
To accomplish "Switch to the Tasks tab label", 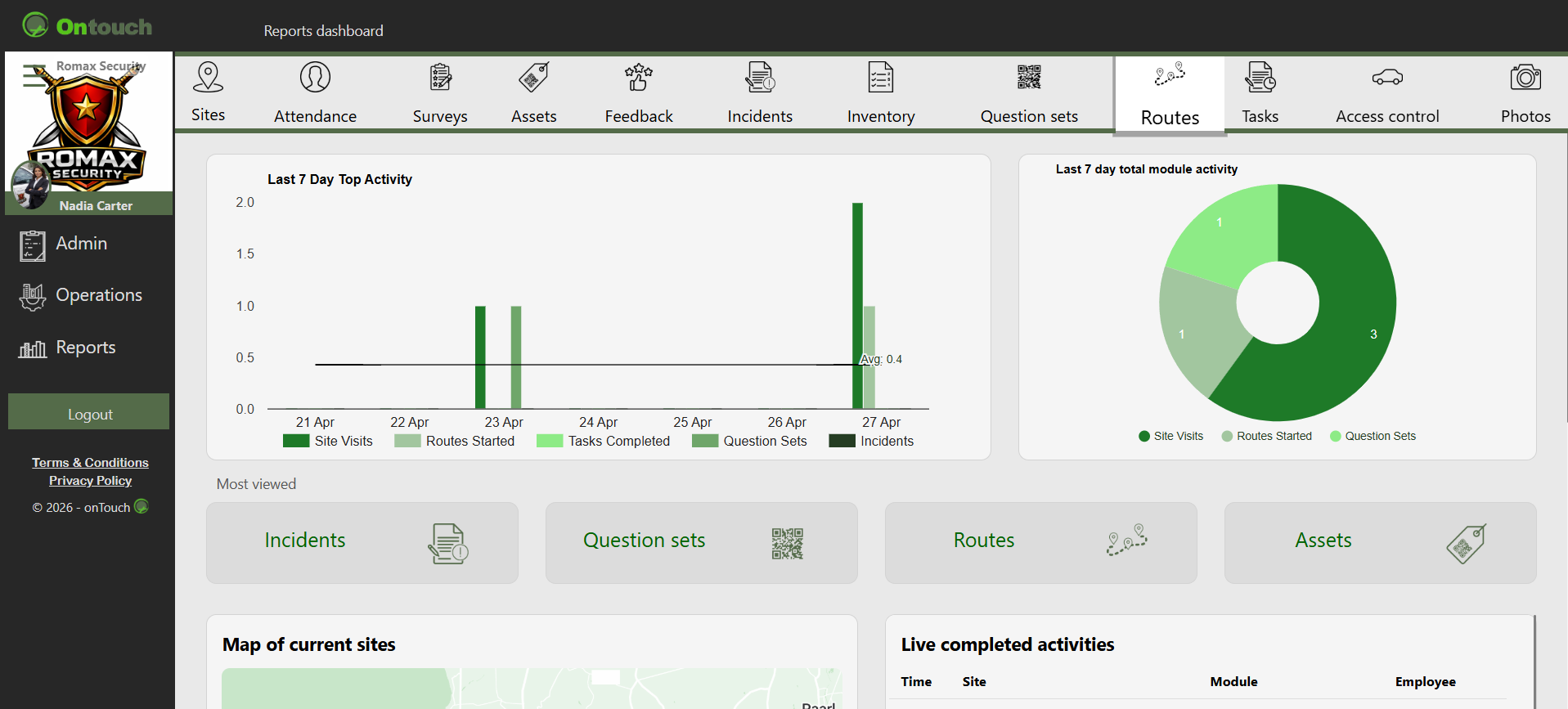I will [1260, 116].
